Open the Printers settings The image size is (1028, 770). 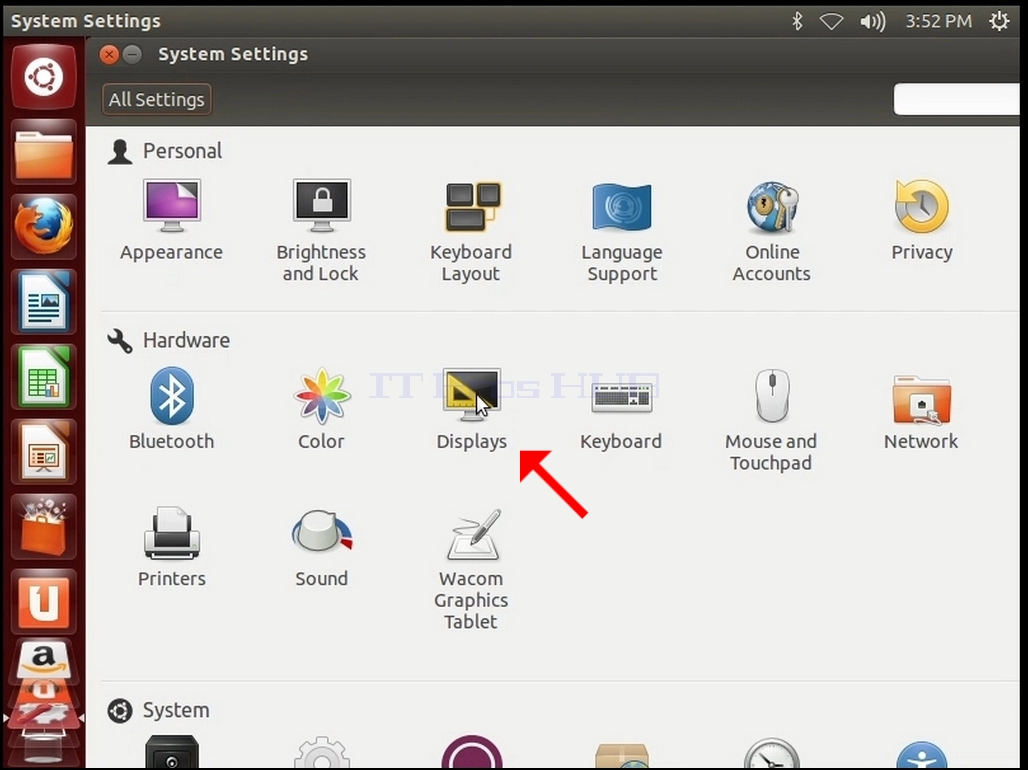(172, 547)
